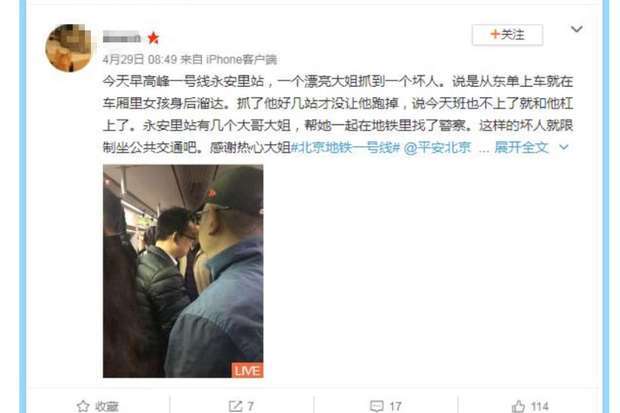Open the blurred username link

click(122, 37)
